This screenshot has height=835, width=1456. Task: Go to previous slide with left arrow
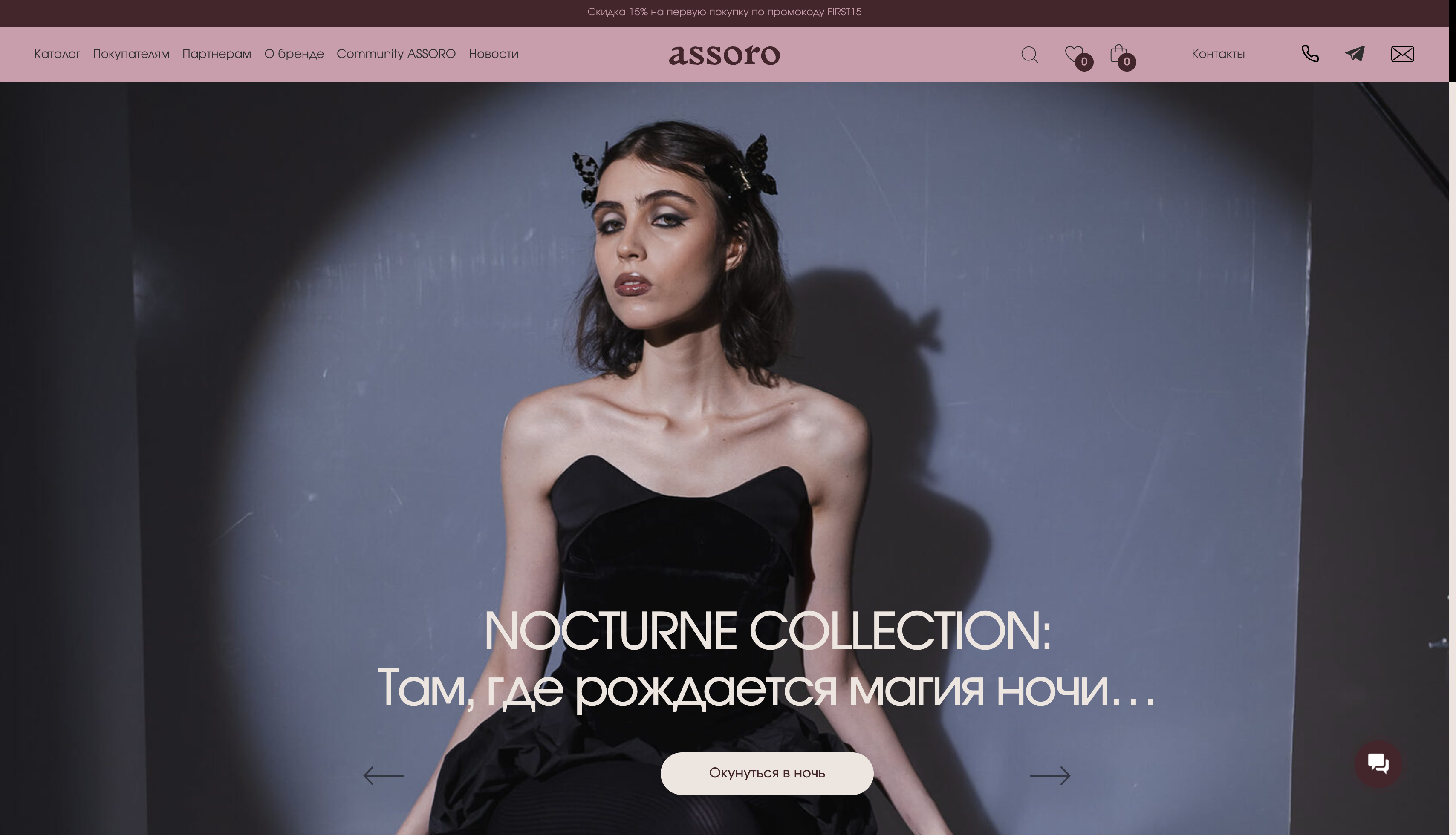click(383, 775)
